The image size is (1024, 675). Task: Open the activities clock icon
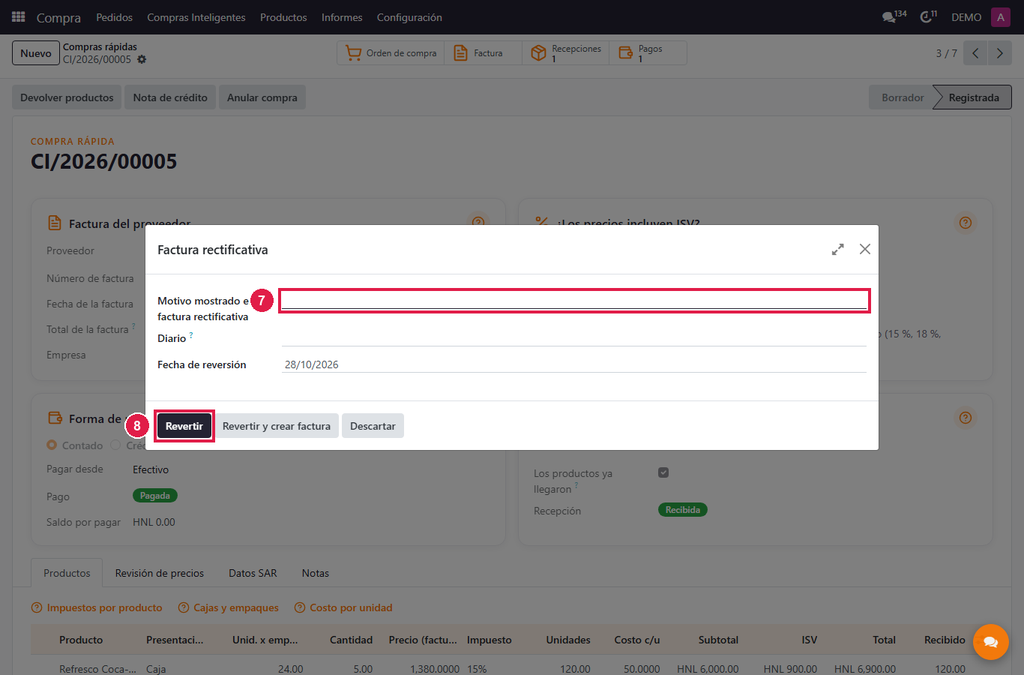(x=926, y=18)
